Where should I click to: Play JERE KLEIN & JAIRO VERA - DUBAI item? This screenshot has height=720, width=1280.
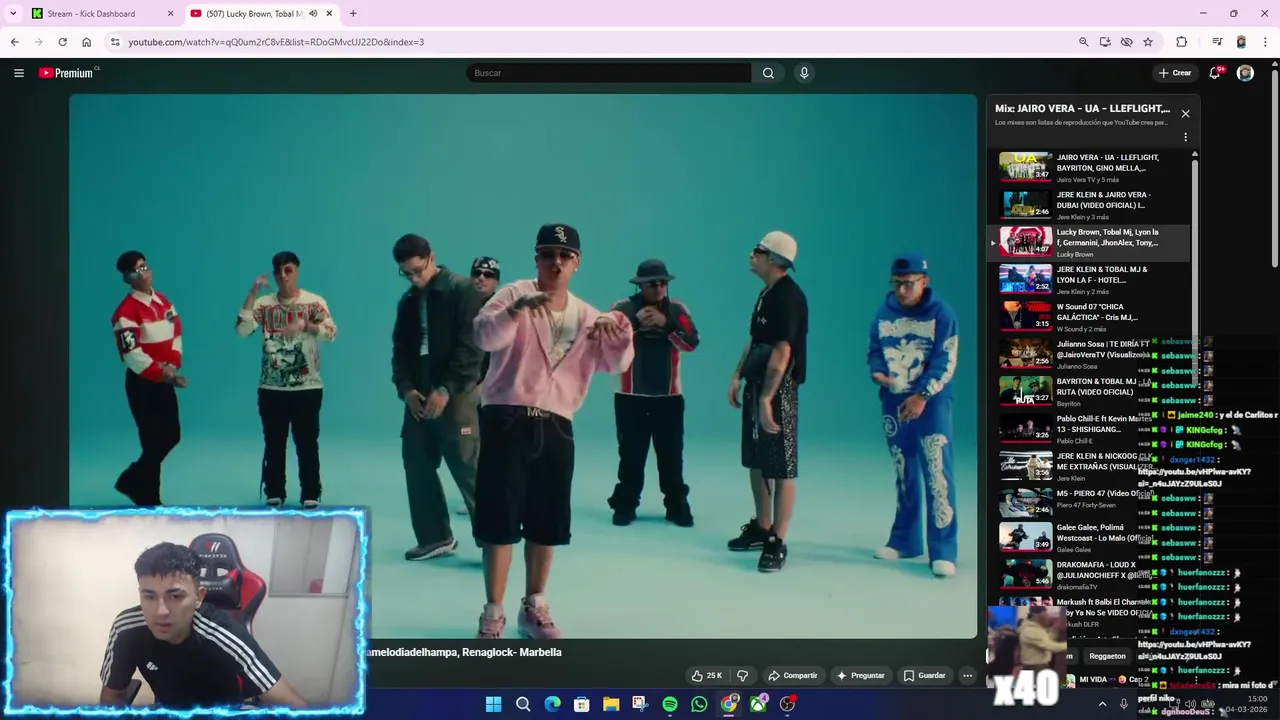click(x=1090, y=205)
